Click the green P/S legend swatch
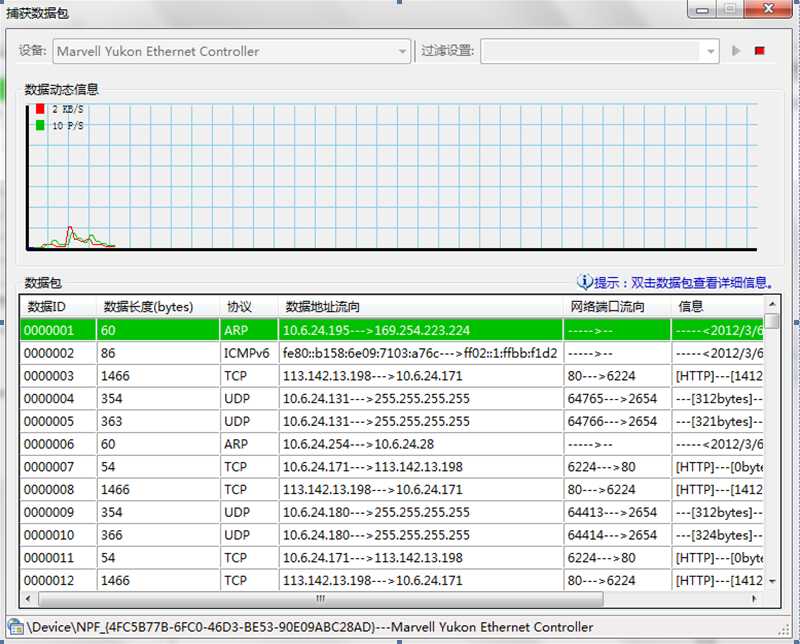Image resolution: width=800 pixels, height=644 pixels. (40, 126)
